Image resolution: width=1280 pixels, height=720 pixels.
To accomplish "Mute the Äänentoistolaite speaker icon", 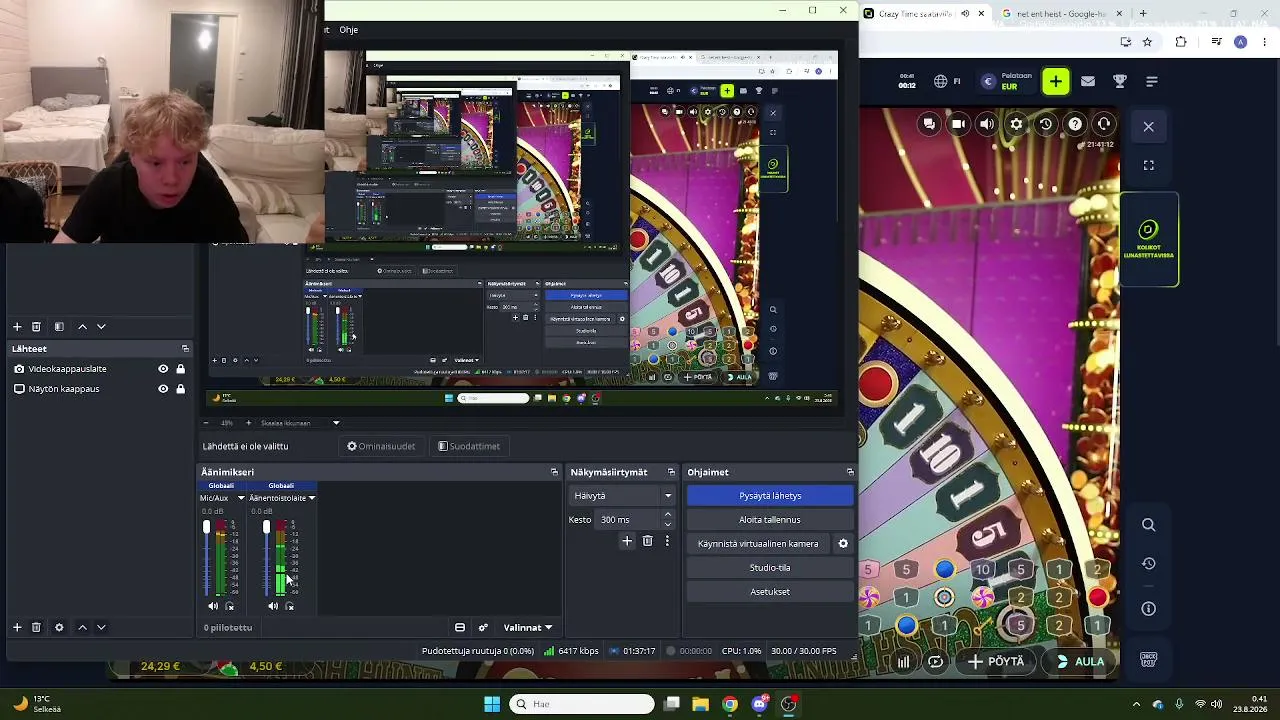I will click(273, 606).
